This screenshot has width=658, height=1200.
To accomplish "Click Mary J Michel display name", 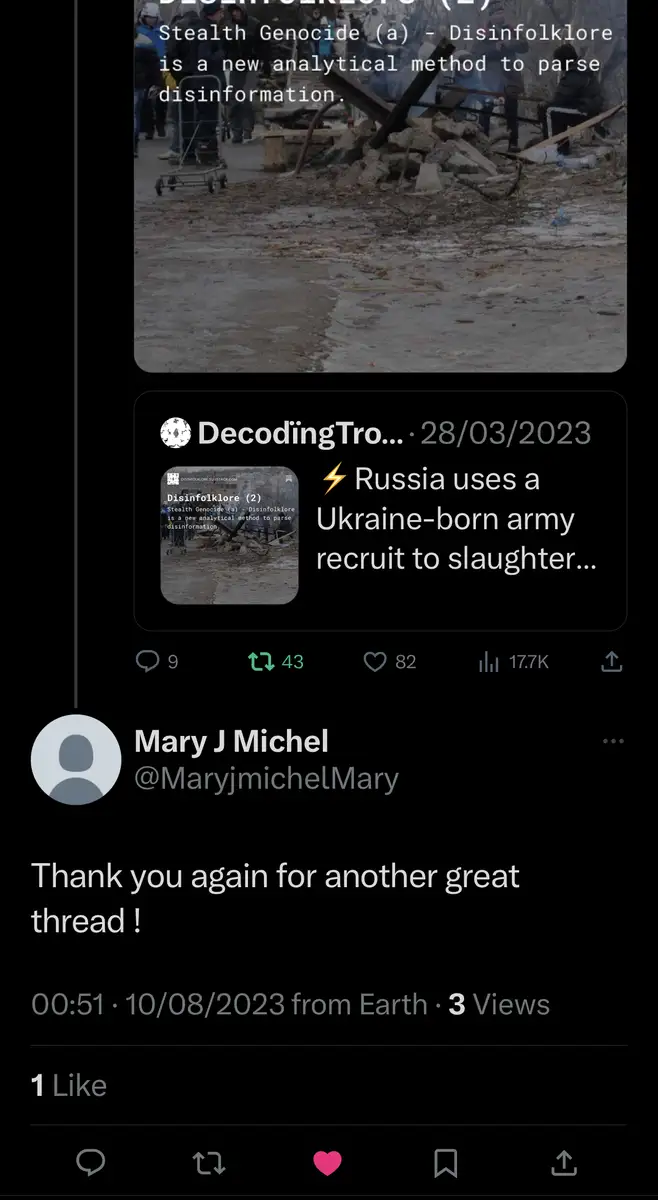I will tap(231, 741).
